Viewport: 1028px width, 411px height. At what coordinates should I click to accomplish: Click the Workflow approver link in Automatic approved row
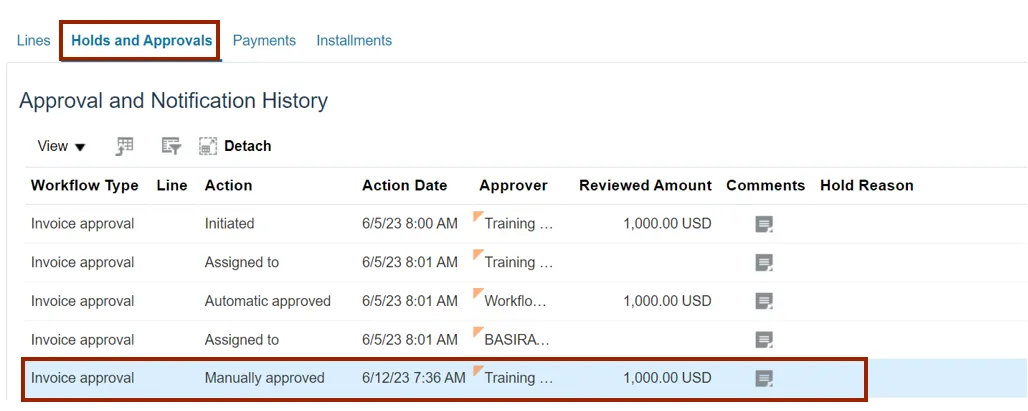[518, 301]
